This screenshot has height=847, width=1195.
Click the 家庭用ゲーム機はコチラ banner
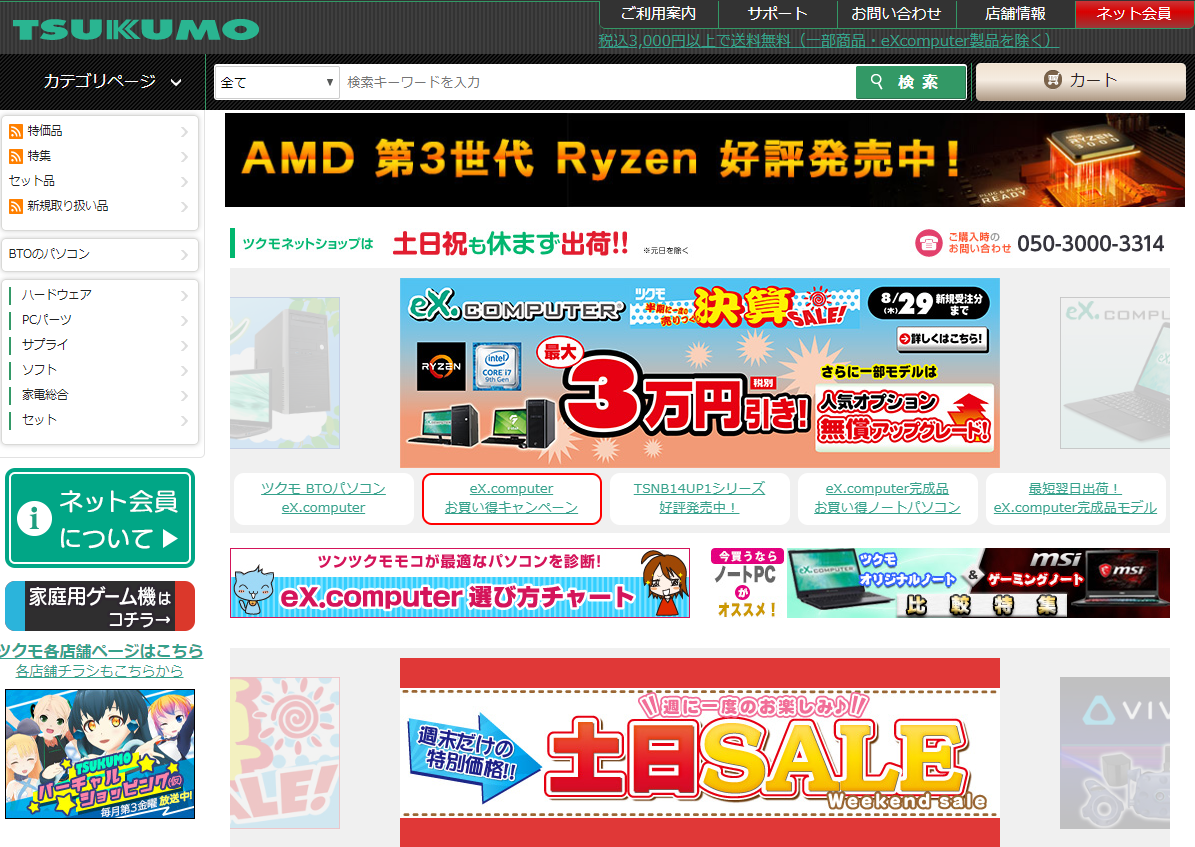(x=100, y=606)
